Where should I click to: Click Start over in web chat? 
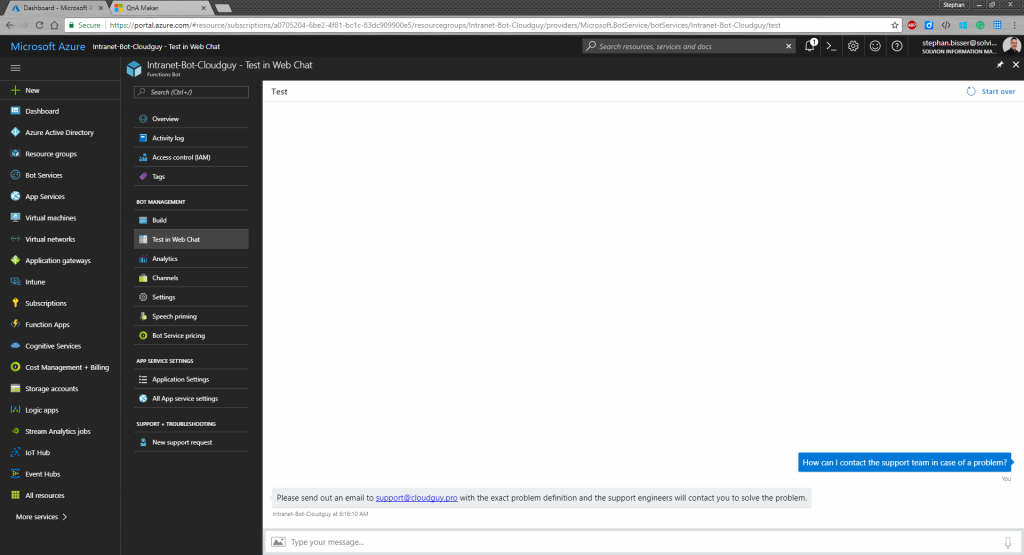coord(991,91)
